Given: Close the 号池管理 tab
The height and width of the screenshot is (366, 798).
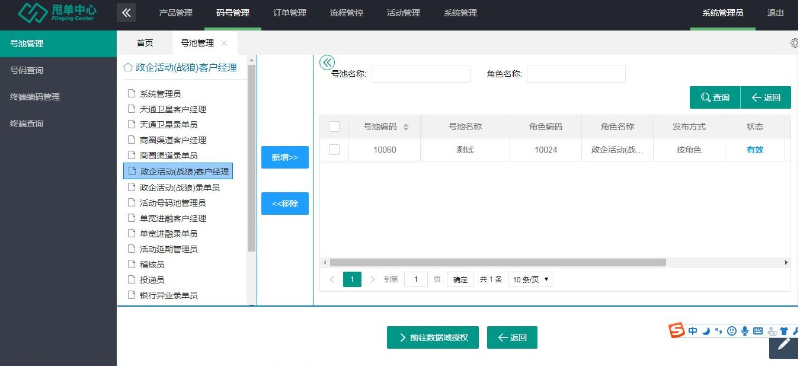Looking at the screenshot, I should [x=224, y=44].
